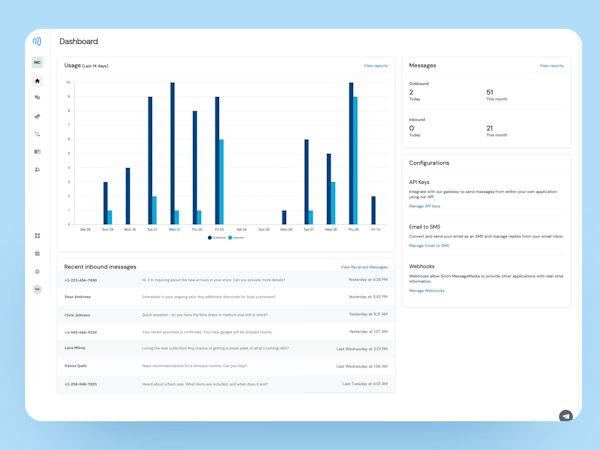Image resolution: width=600 pixels, height=450 pixels.
Task: Click the Manage Webhooks link
Action: (427, 291)
